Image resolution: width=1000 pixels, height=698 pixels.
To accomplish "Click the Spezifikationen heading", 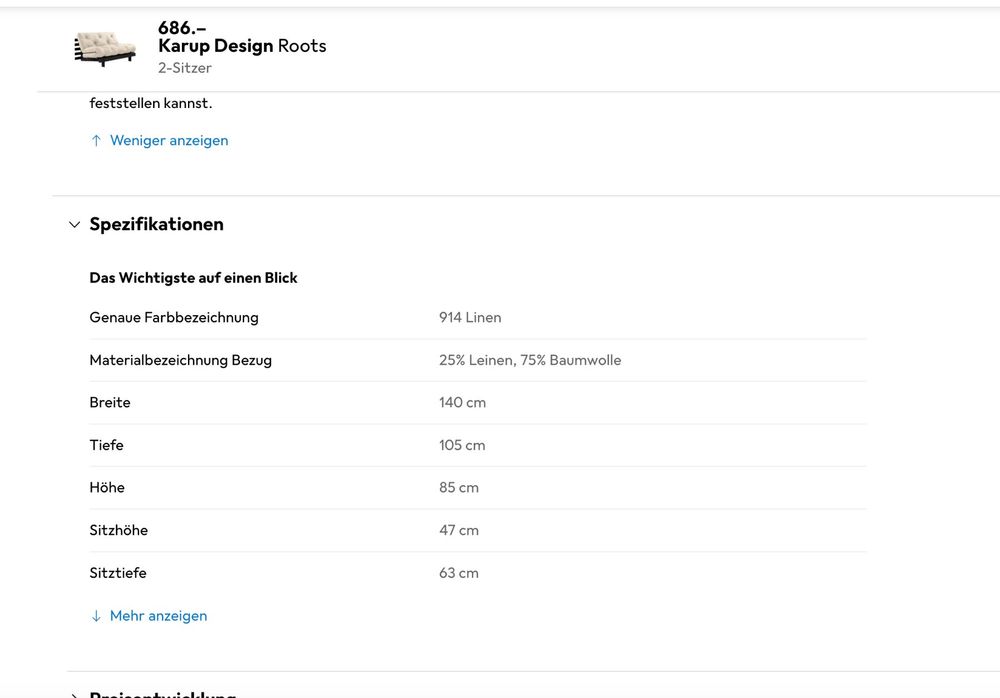I will click(x=156, y=224).
